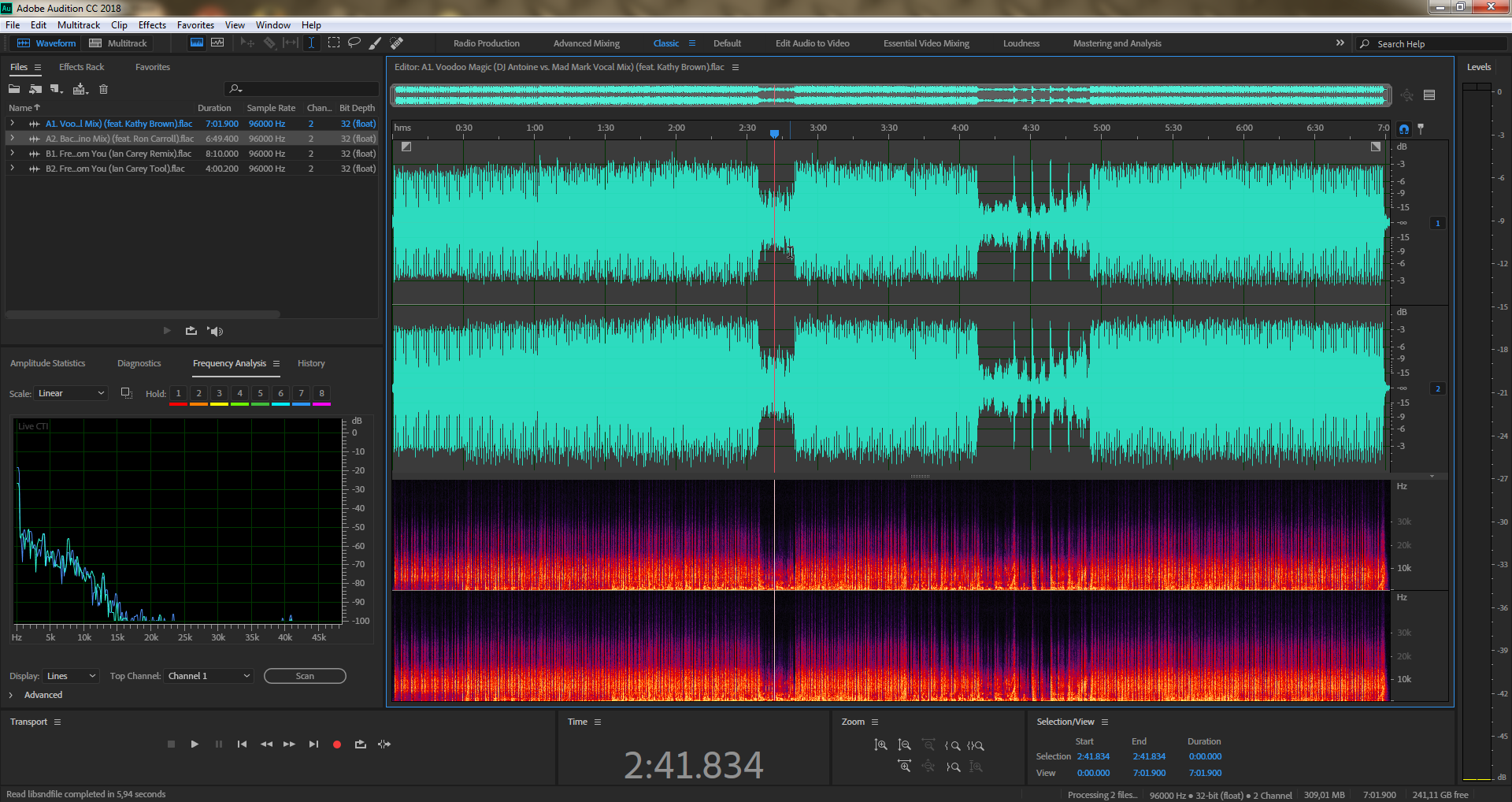Select the Spot Healing Brush tool
This screenshot has height=802, width=1512.
(x=397, y=43)
